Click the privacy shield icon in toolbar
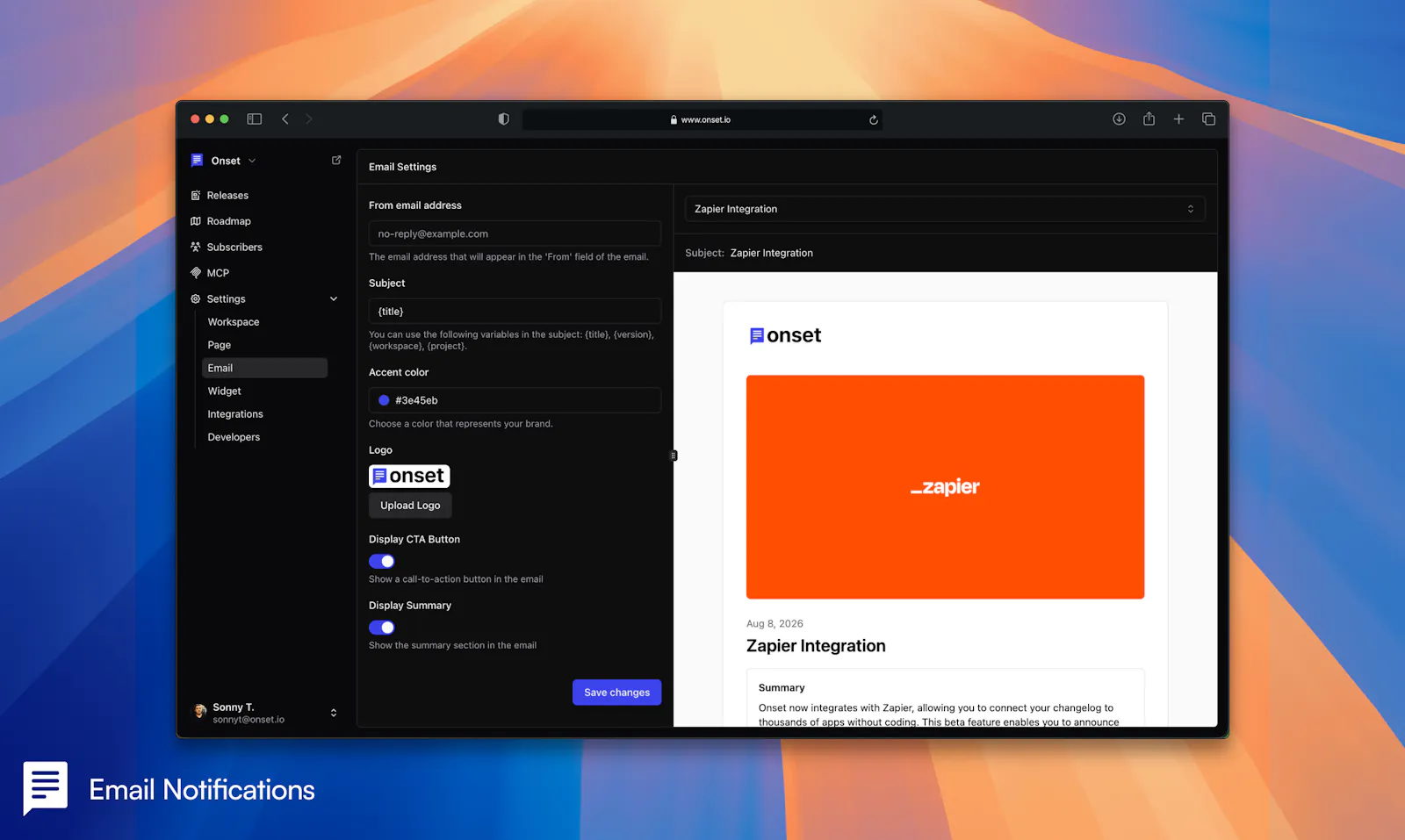1405x840 pixels. (504, 119)
